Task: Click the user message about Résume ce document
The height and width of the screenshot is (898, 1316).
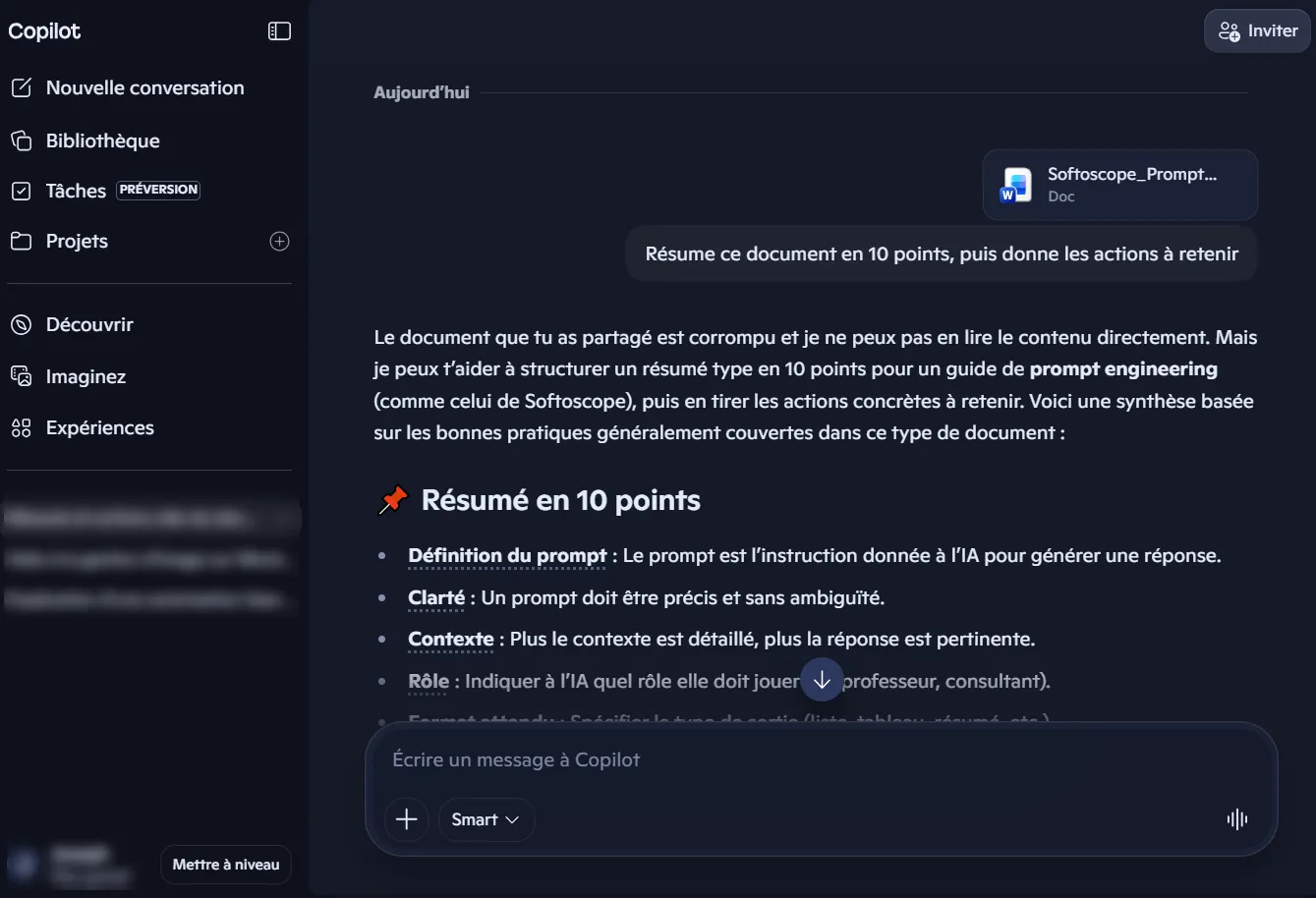Action: coord(942,253)
